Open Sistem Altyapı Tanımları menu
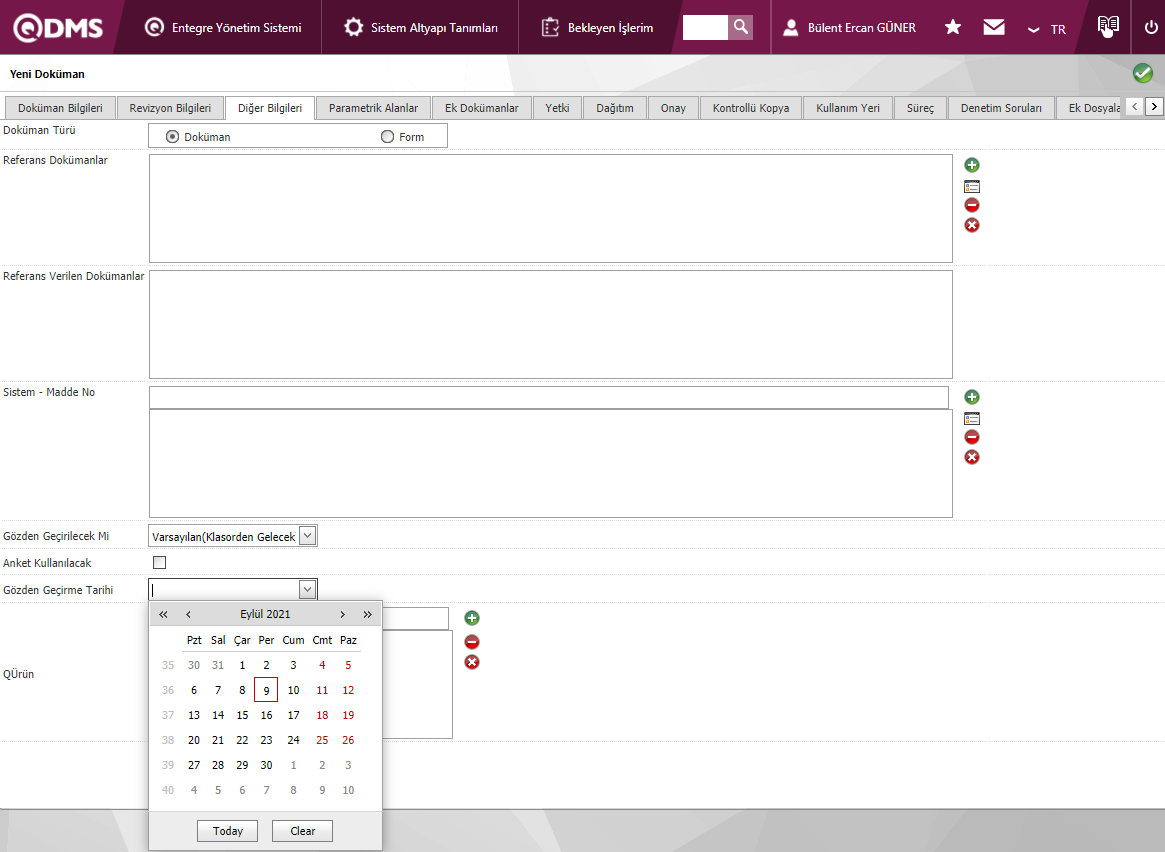The width and height of the screenshot is (1165, 852). 421,27
